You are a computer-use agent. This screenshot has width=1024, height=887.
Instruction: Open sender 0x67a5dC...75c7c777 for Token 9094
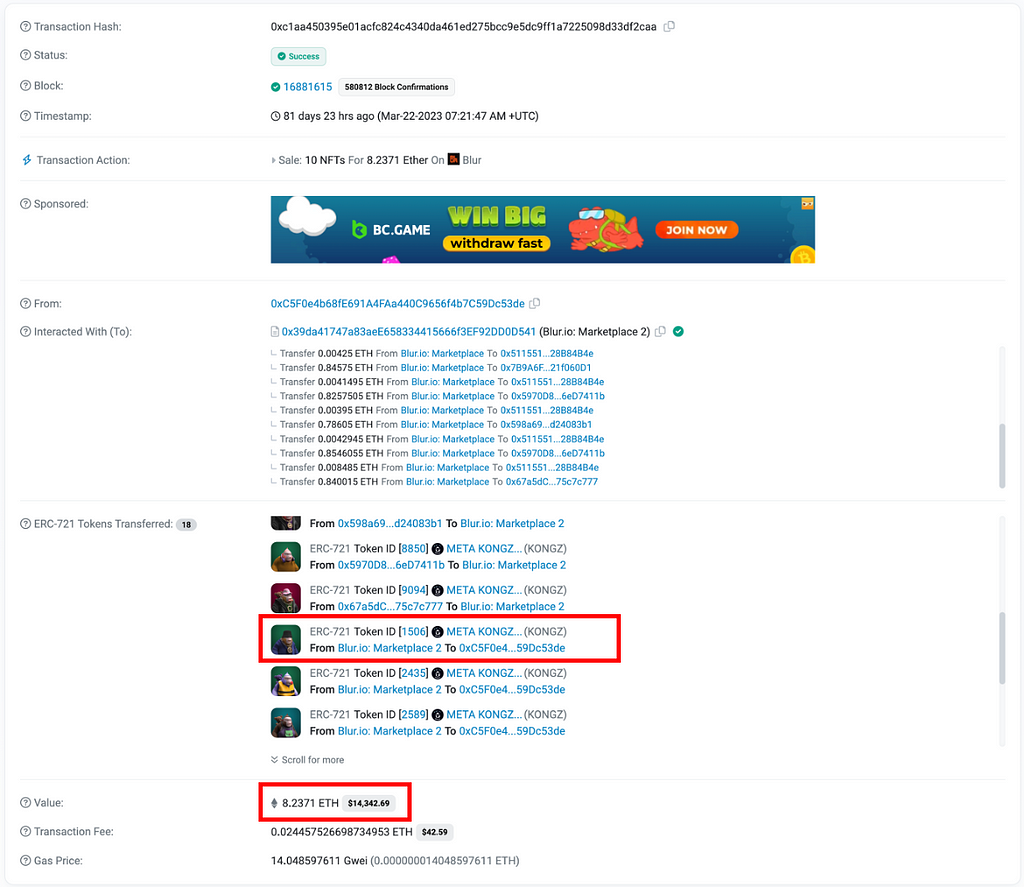coord(390,607)
